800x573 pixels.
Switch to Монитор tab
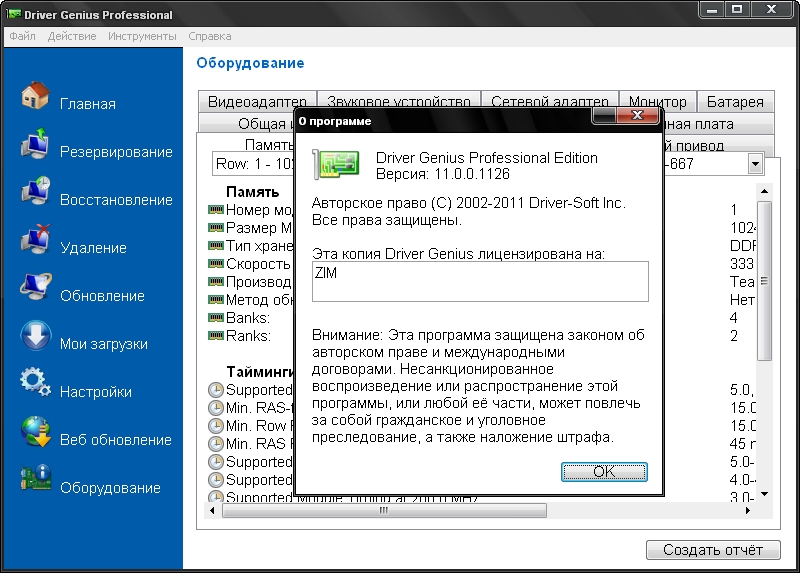pos(658,102)
